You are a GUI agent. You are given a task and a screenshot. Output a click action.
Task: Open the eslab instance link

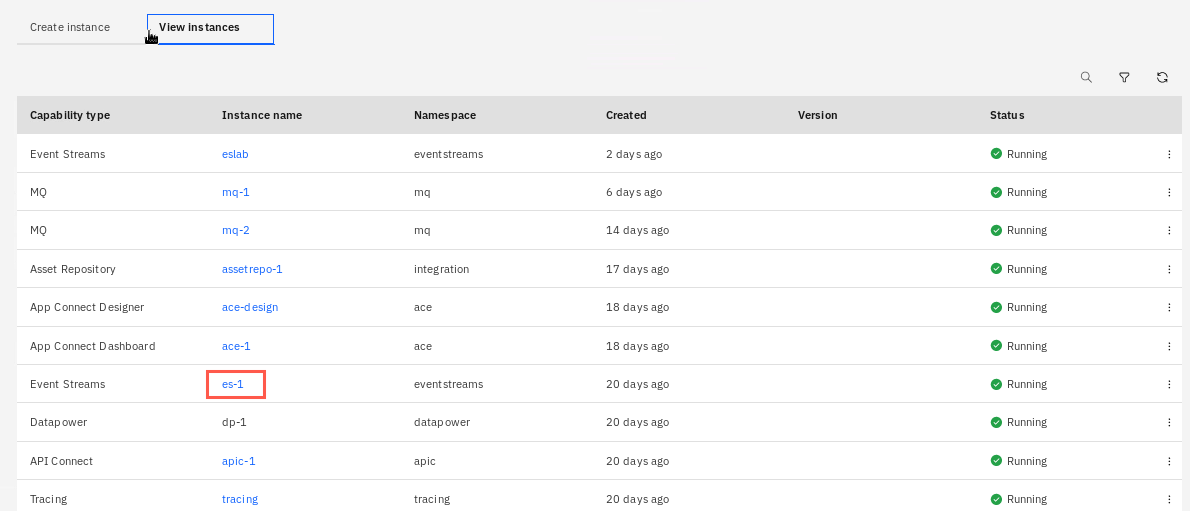[235, 154]
